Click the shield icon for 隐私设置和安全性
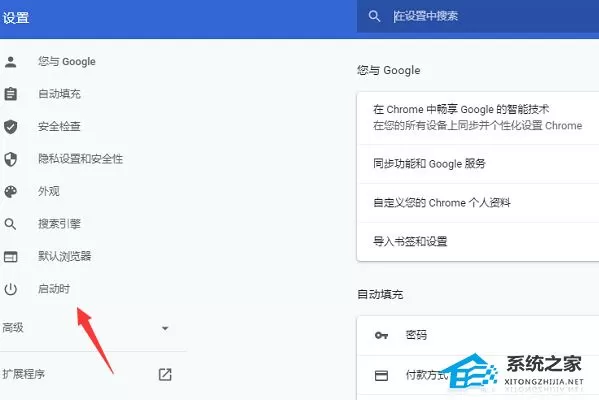Viewport: 599px width, 400px height. coord(11,159)
